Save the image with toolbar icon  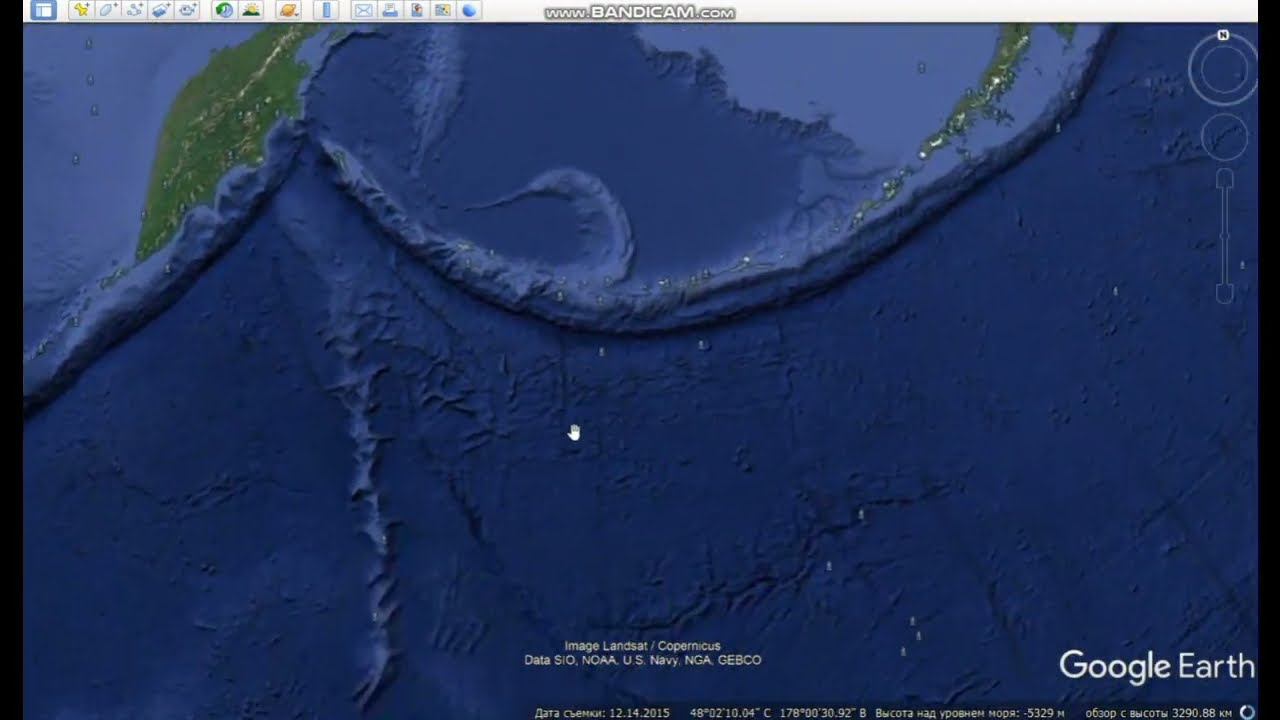416,10
